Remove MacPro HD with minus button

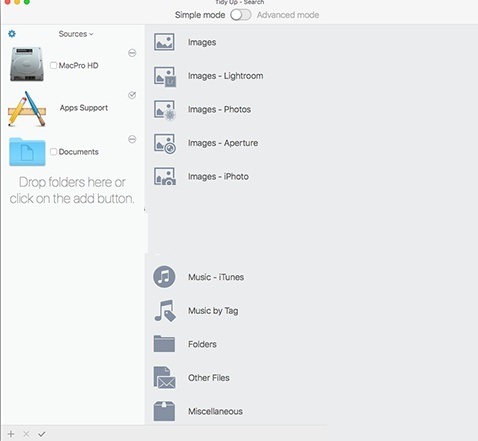pyautogui.click(x=132, y=53)
